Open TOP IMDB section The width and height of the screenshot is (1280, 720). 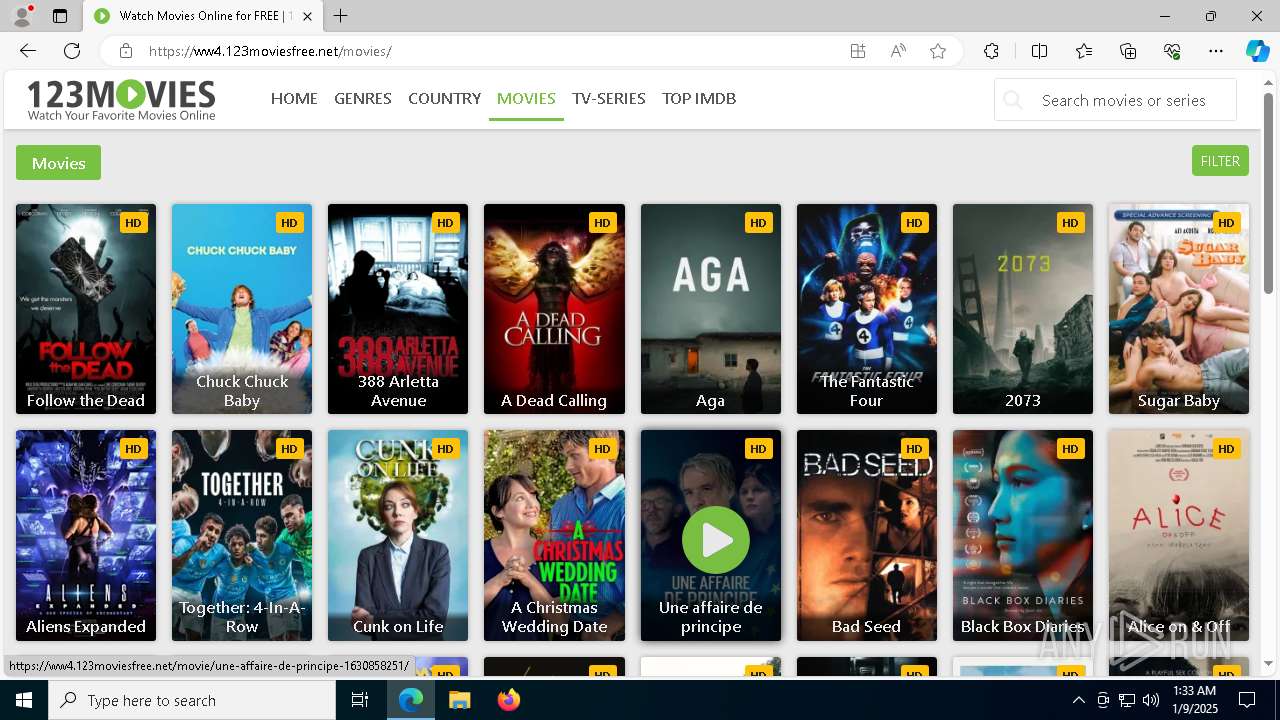[x=699, y=99]
